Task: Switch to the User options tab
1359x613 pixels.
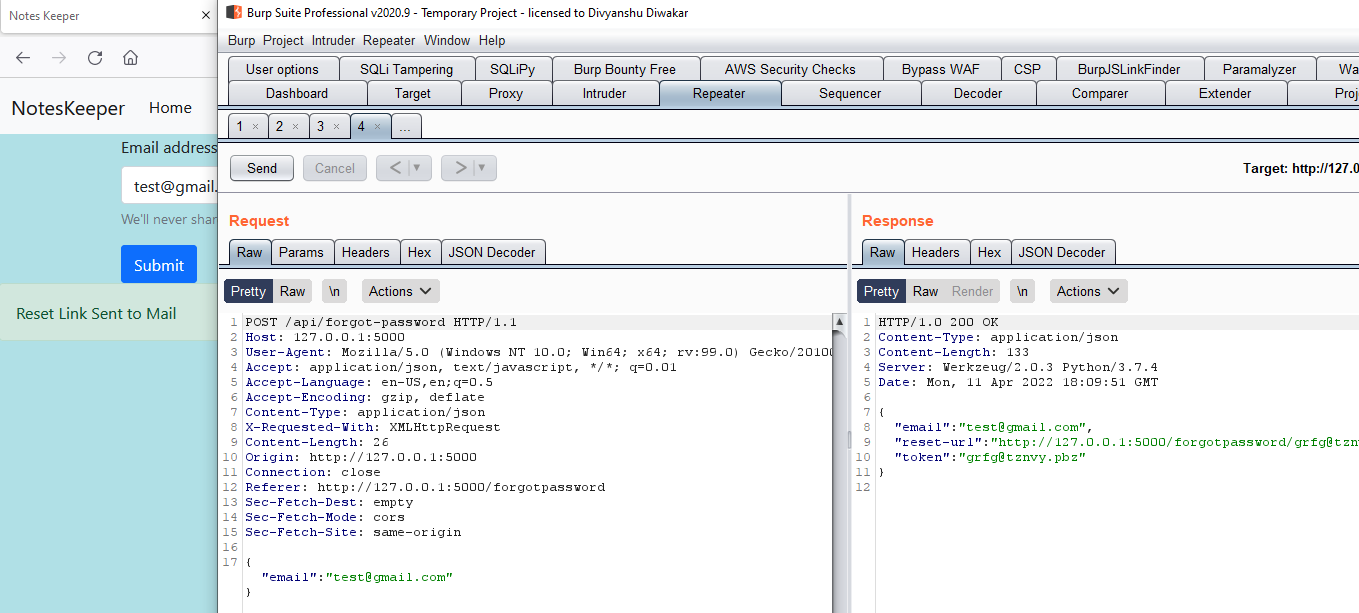Action: pos(282,69)
